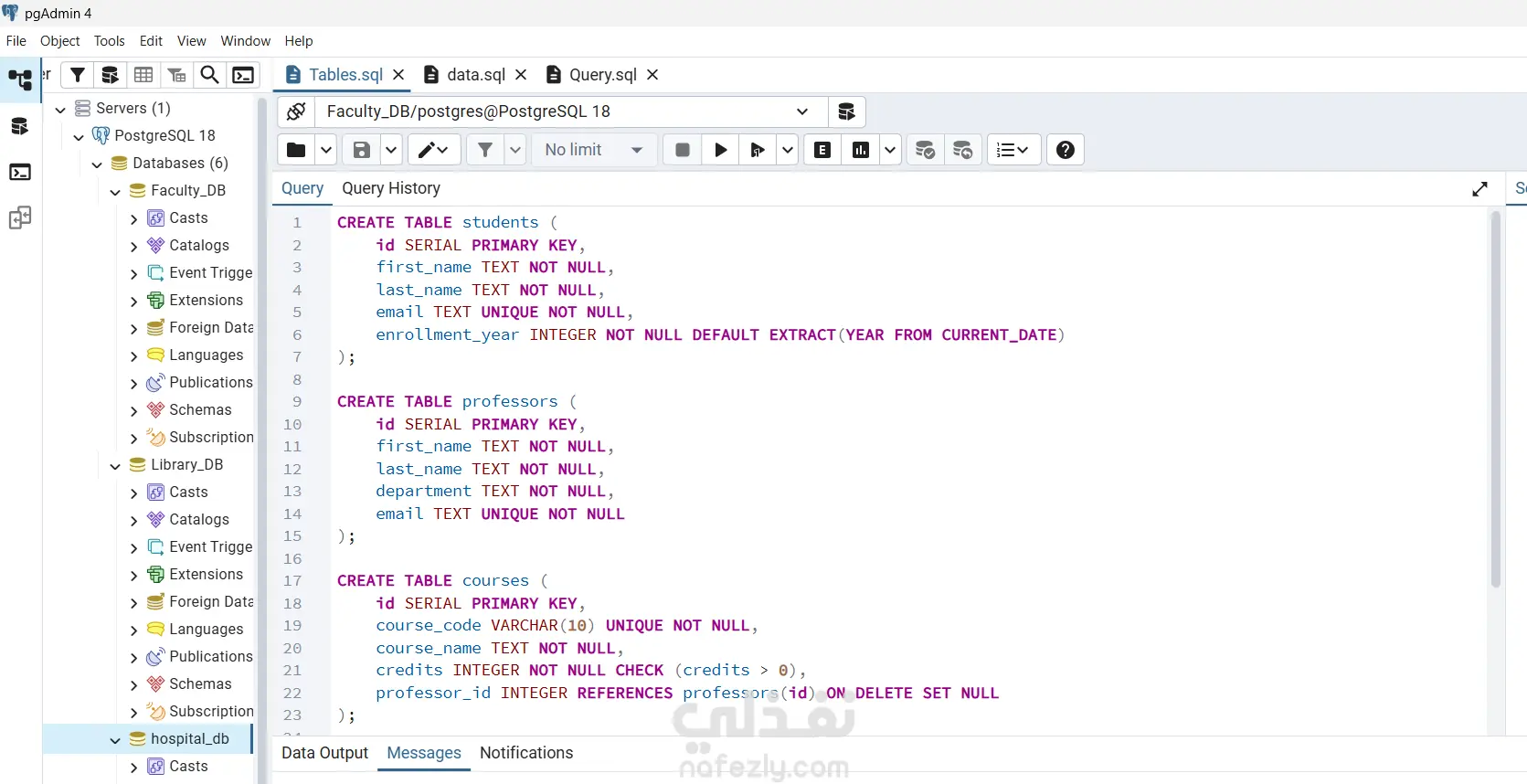Collapse the PostgreSQL 18 server node
This screenshot has height=784, width=1527.
point(79,136)
